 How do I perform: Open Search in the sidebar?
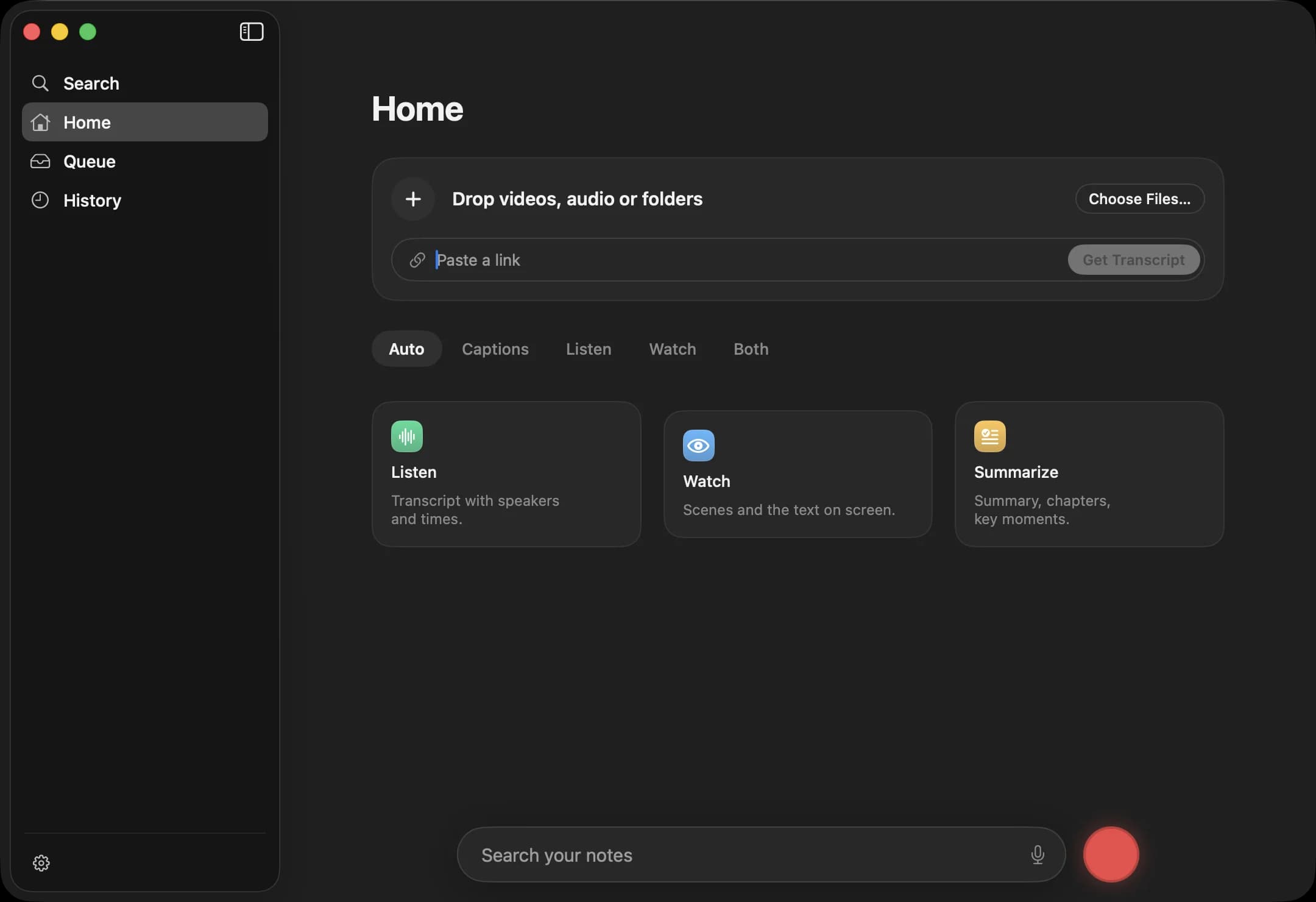[x=144, y=83]
